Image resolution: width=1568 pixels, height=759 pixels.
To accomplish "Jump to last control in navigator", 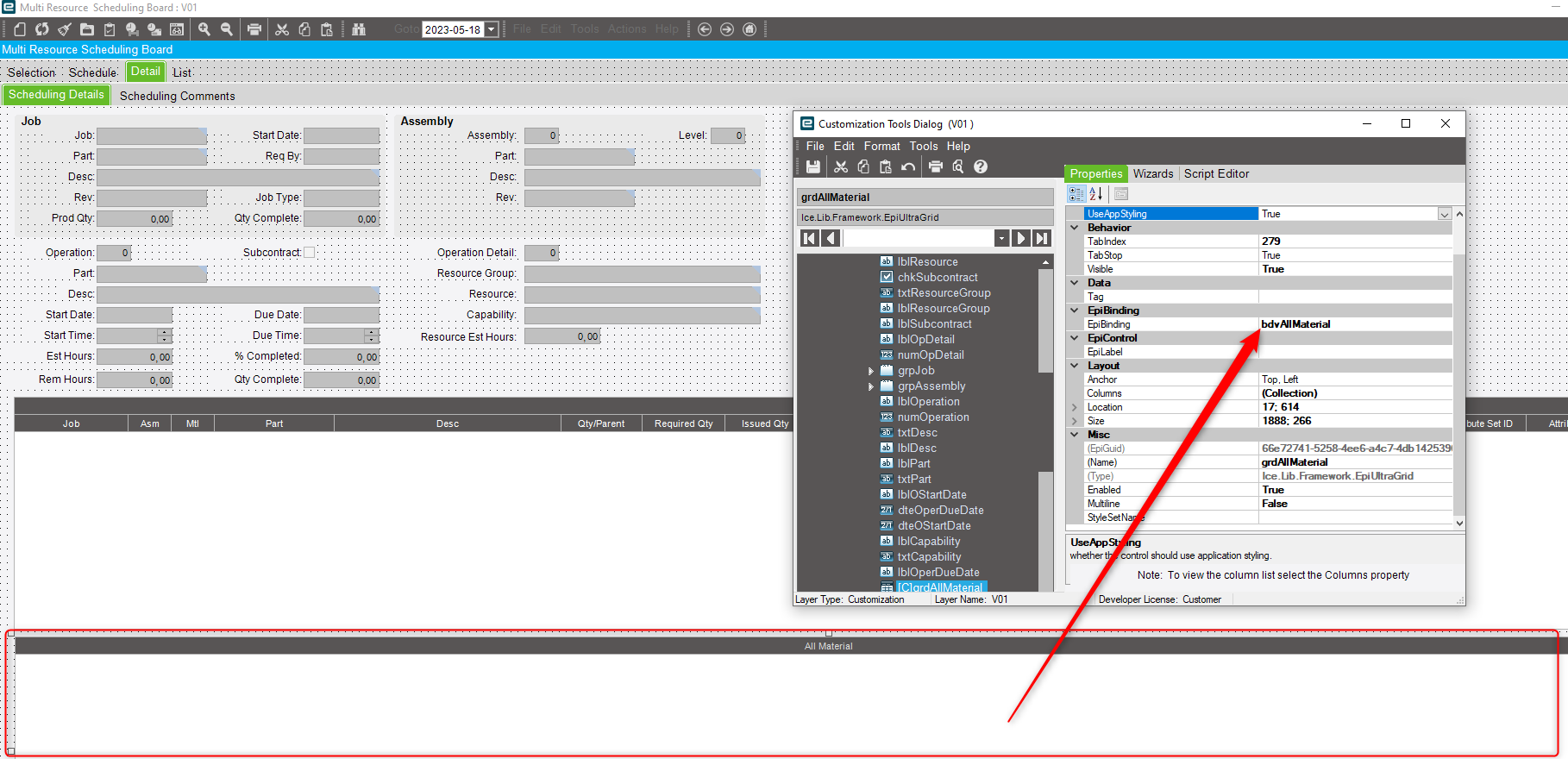I will [x=1042, y=238].
